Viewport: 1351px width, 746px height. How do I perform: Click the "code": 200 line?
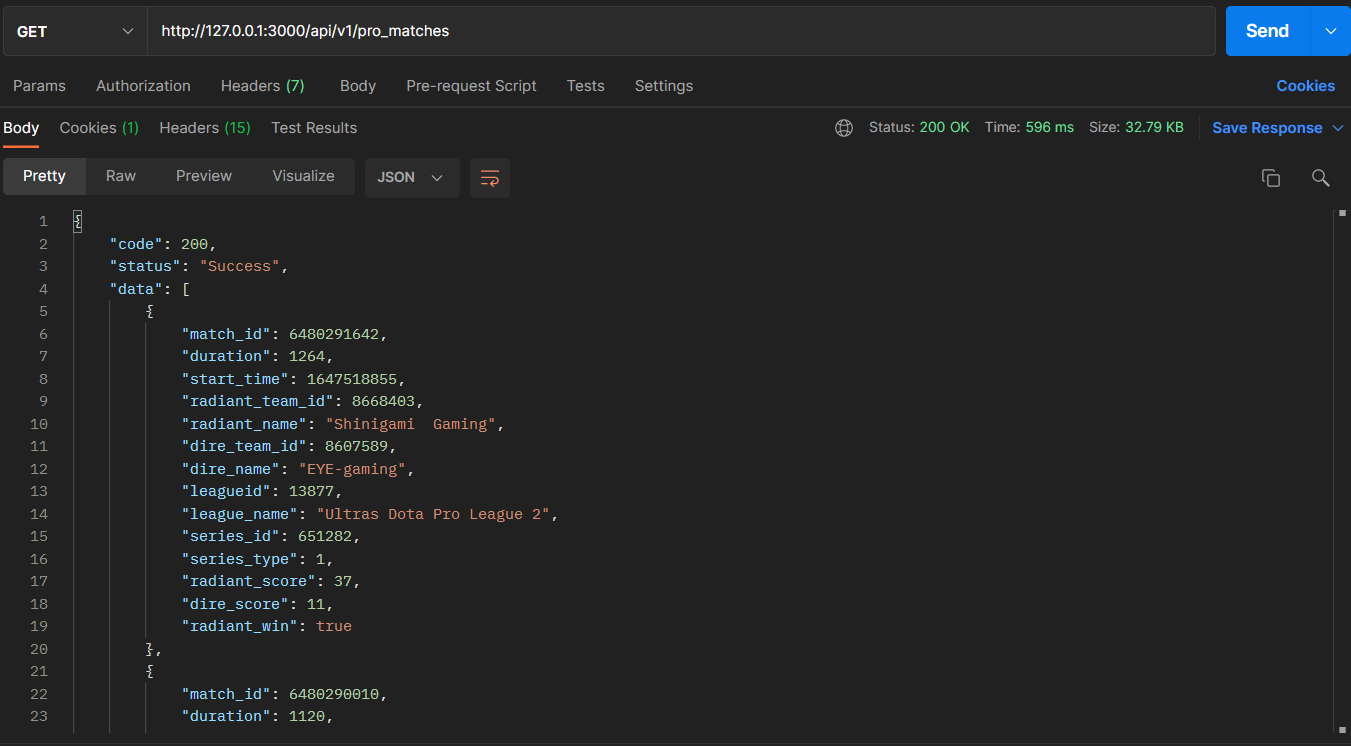point(163,244)
